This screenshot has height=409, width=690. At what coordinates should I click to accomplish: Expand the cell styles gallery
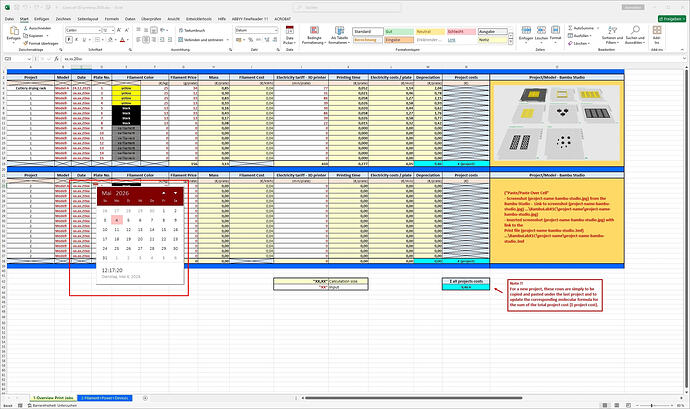[510, 42]
